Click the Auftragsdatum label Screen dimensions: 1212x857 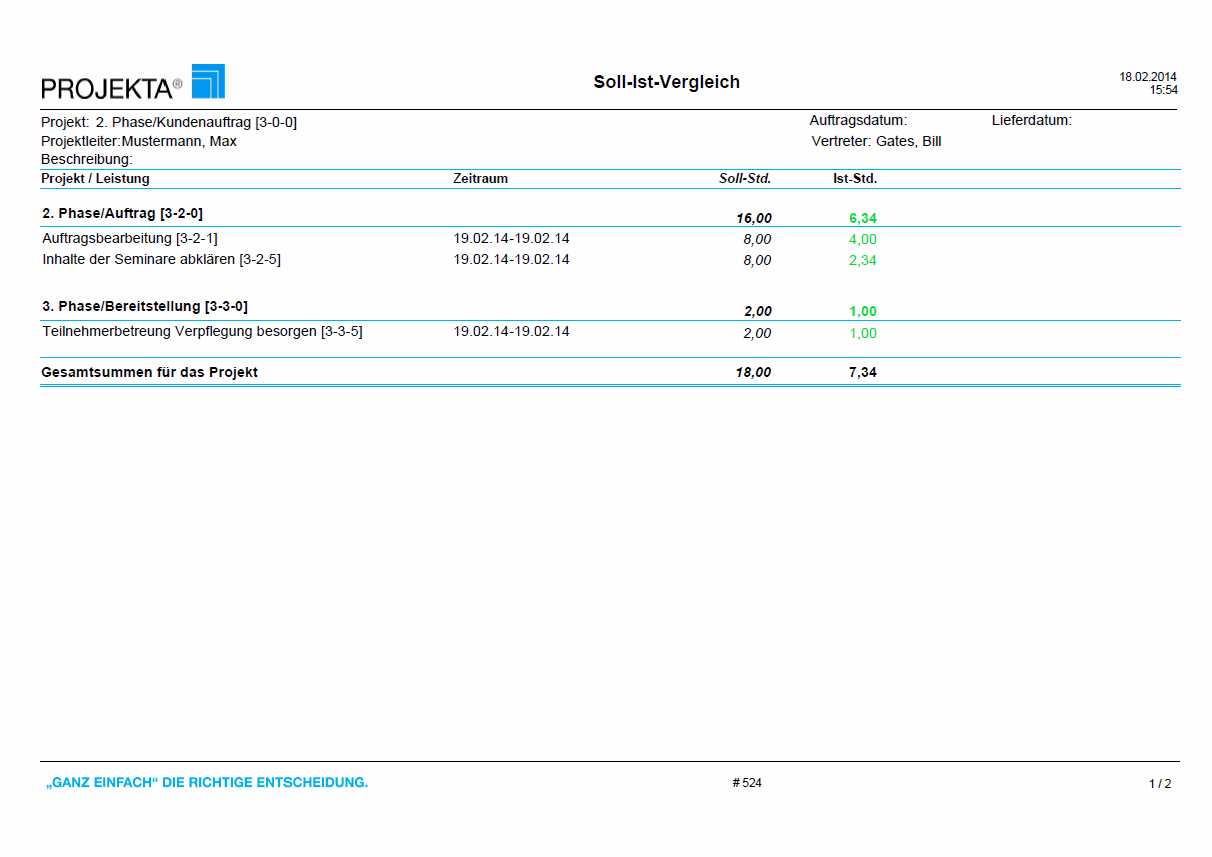(x=857, y=121)
